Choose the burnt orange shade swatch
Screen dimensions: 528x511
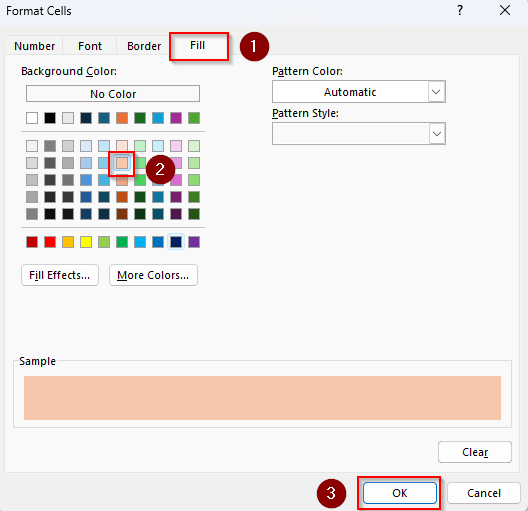(x=122, y=197)
